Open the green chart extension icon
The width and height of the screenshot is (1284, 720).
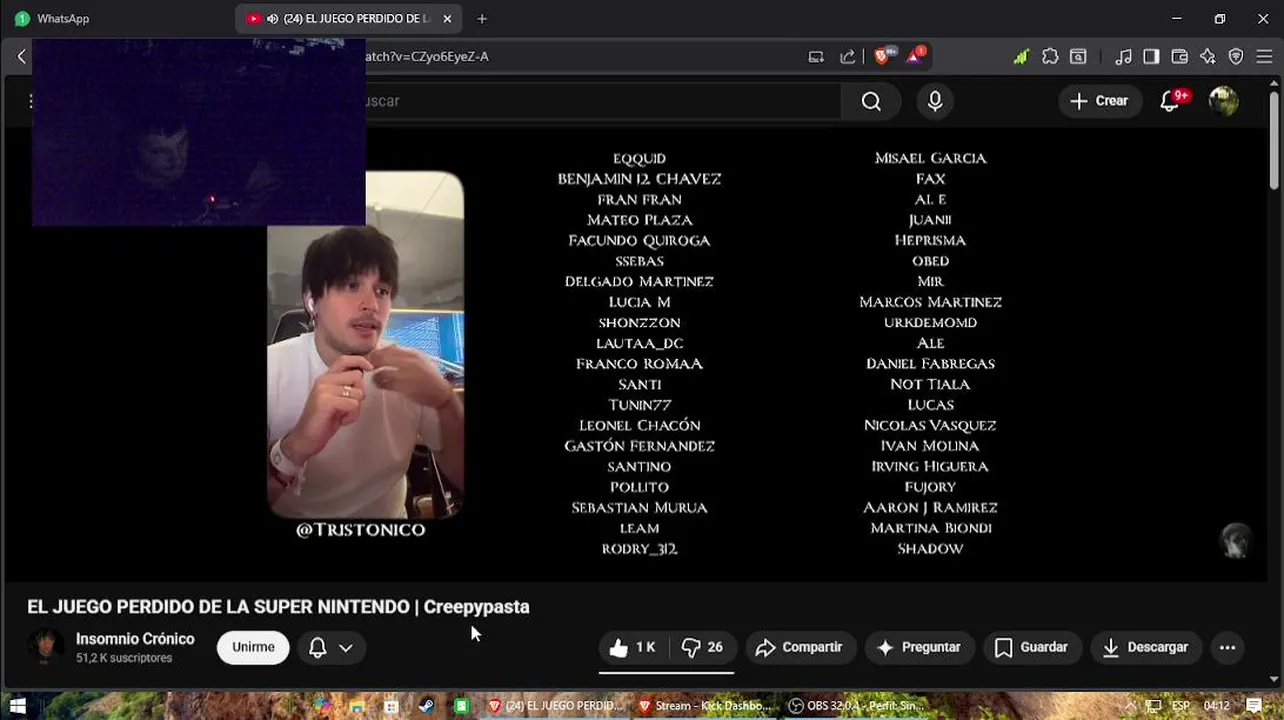click(x=1021, y=57)
